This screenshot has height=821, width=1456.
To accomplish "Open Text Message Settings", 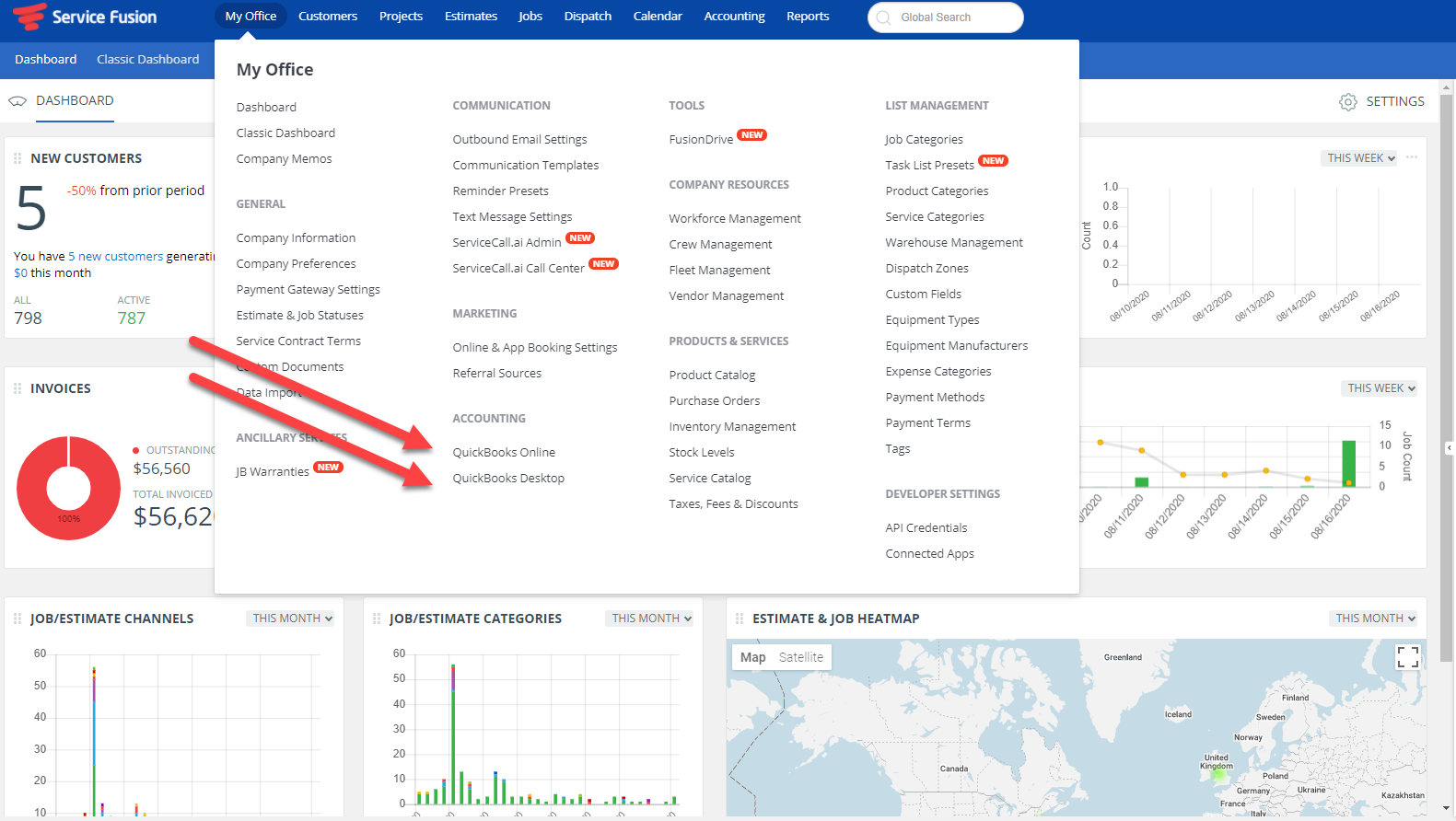I will point(512,217).
